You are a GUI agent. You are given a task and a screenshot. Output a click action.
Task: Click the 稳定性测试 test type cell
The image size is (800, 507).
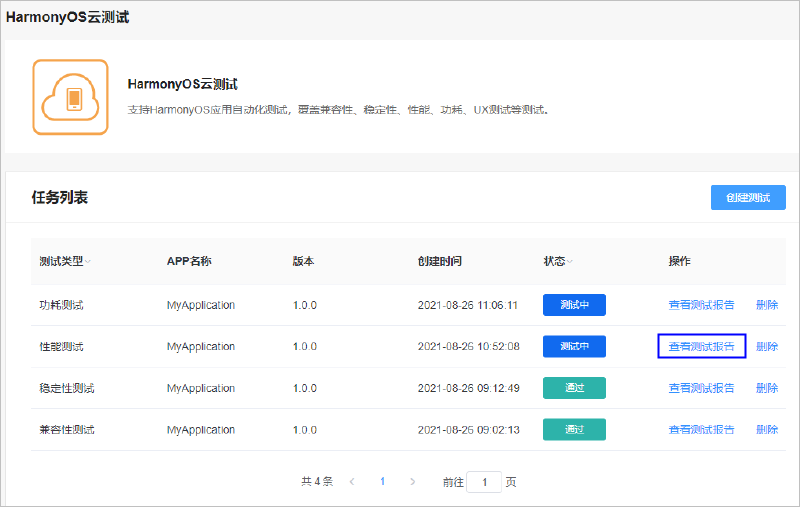tap(67, 388)
